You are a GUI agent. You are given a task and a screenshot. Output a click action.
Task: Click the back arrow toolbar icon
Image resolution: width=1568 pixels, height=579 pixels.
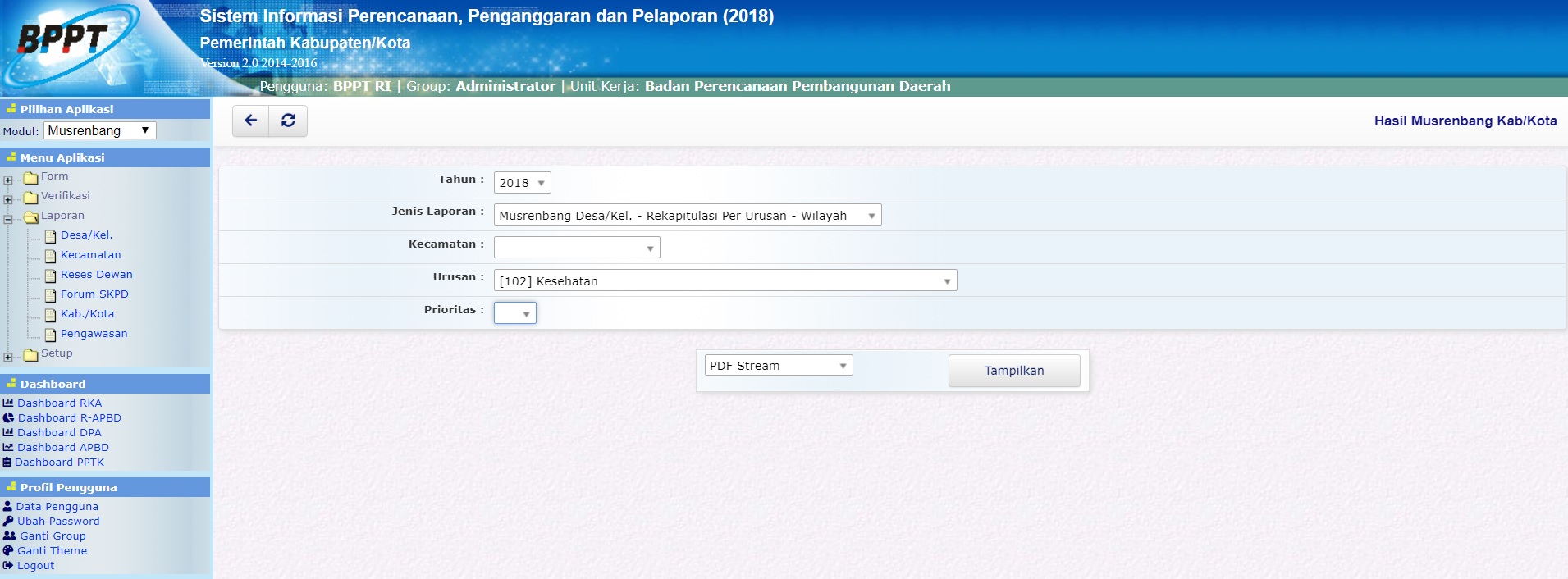[251, 121]
